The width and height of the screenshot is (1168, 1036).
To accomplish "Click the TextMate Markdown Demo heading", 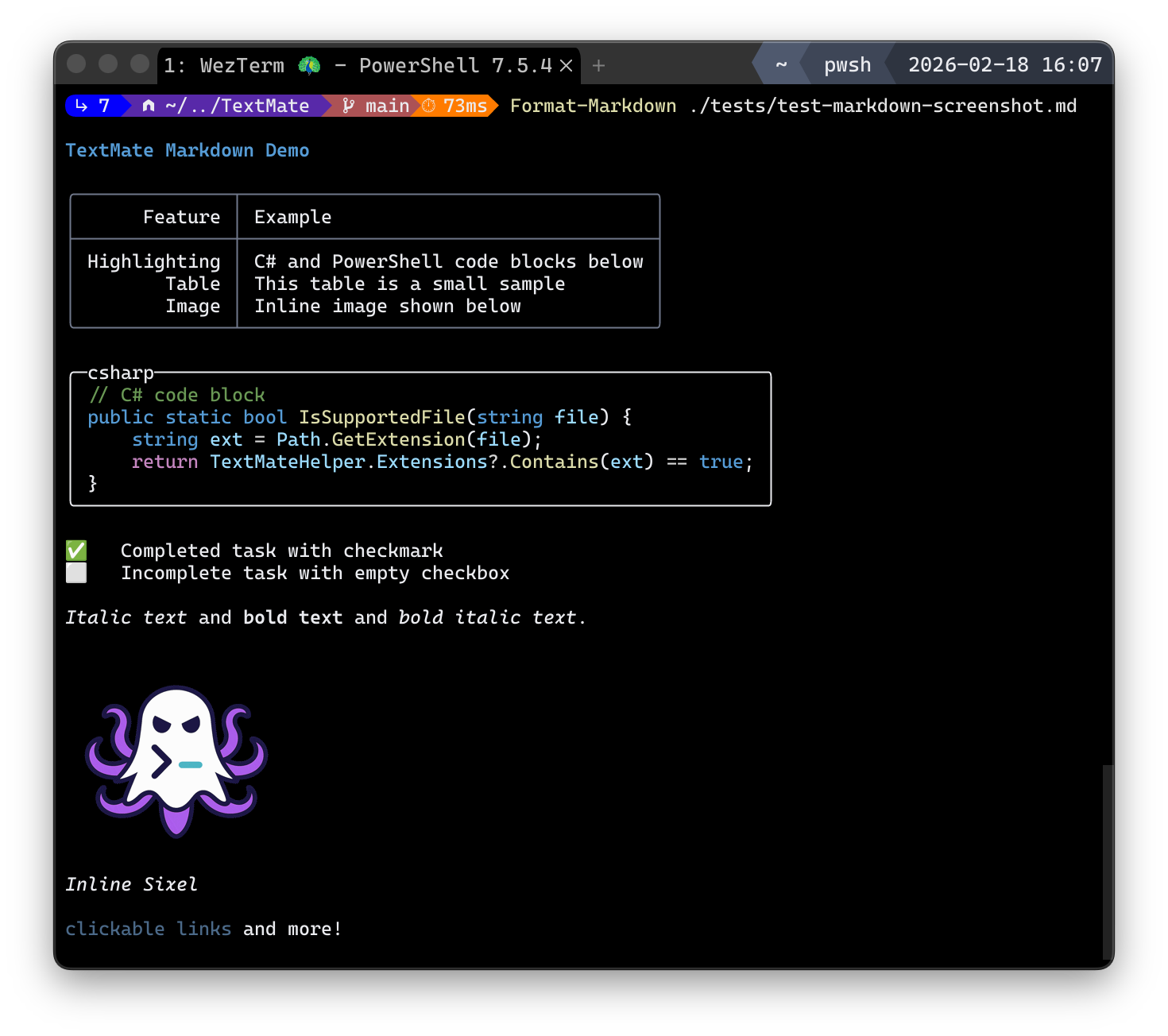I will (188, 150).
